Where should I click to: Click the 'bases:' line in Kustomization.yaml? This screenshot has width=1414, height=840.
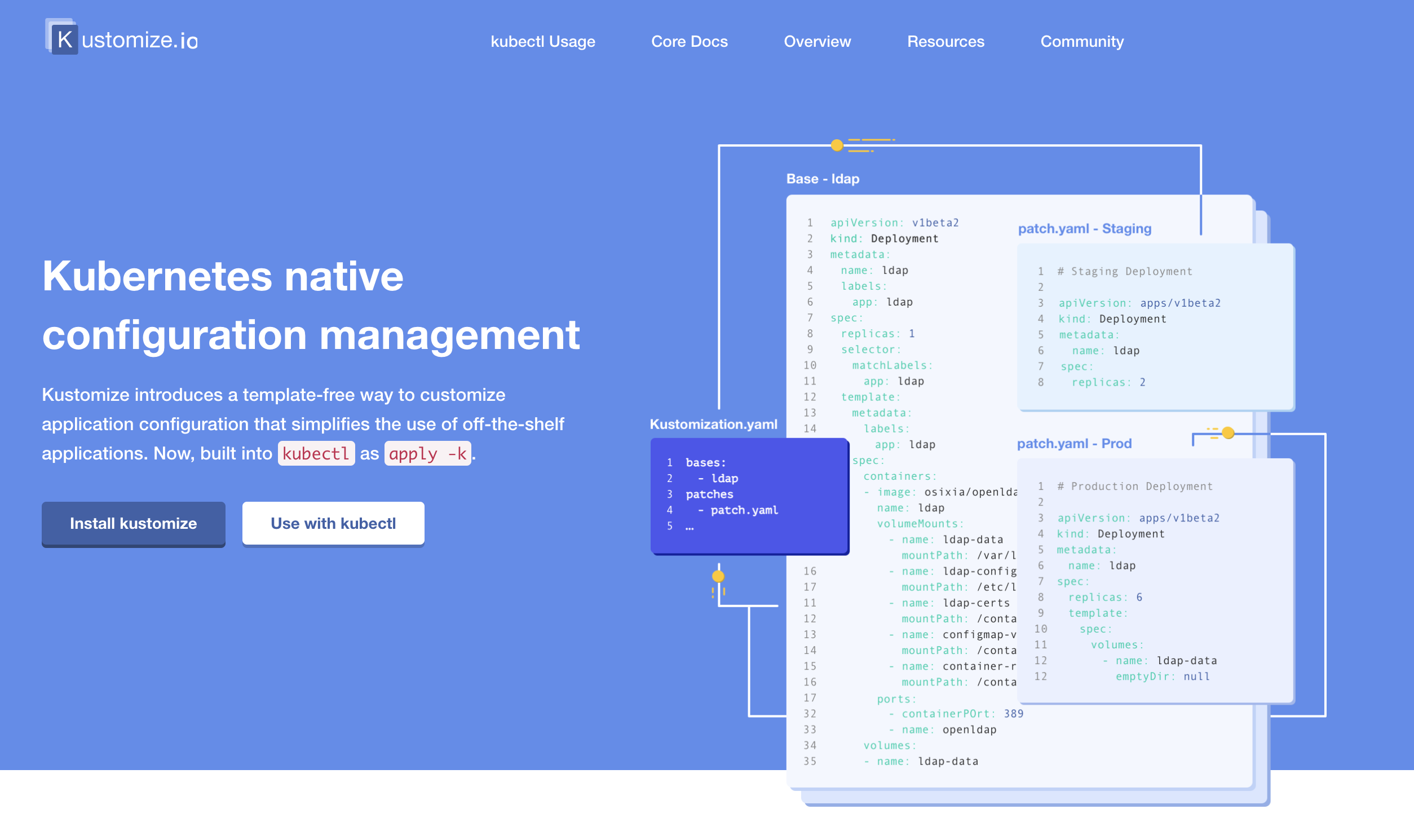point(705,462)
